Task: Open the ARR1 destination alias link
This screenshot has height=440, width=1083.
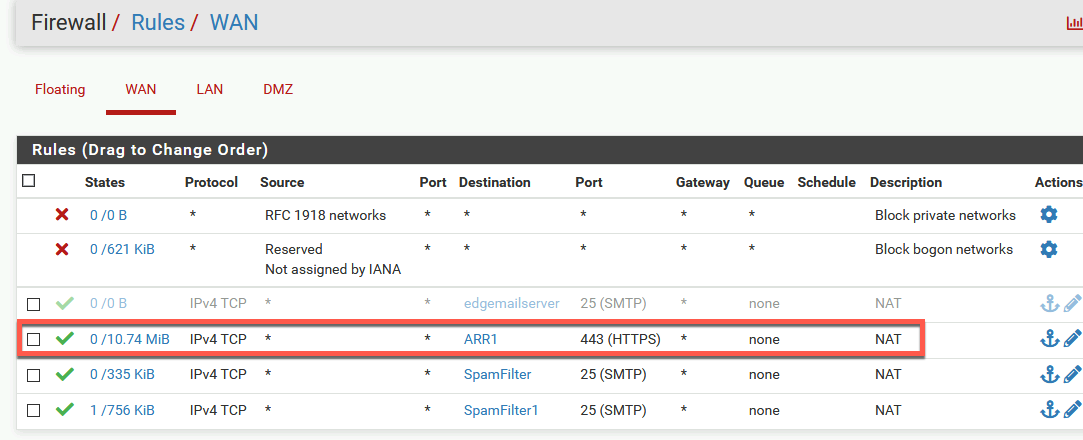Action: [480, 339]
